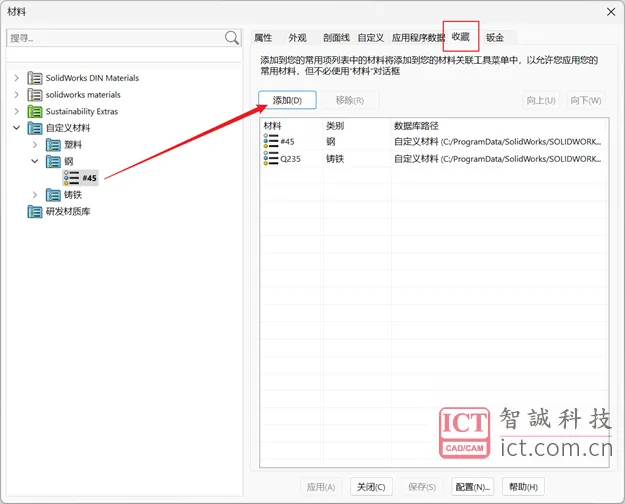Click the #45 material icon in tree
This screenshot has height=504, width=625.
[x=71, y=178]
